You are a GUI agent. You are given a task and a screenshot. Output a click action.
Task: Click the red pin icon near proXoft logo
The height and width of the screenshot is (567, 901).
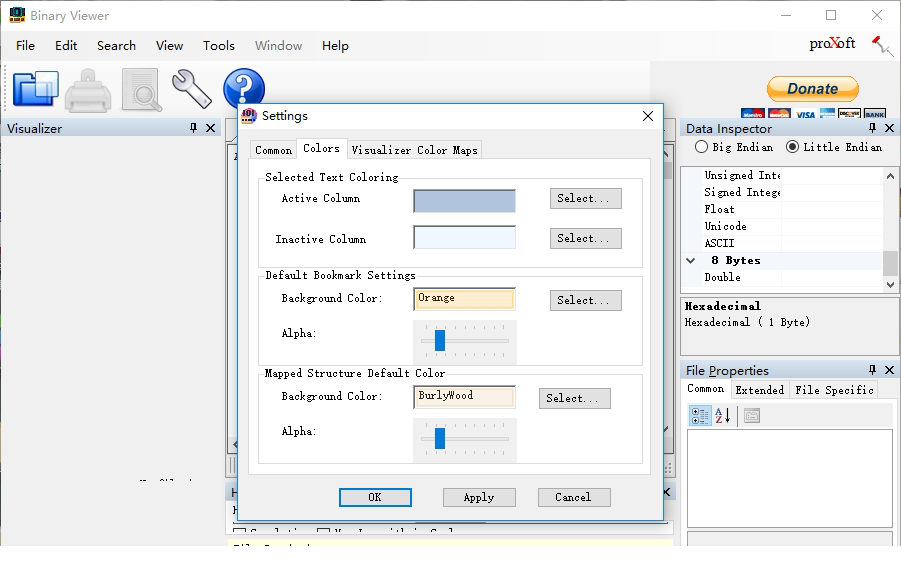click(x=882, y=45)
